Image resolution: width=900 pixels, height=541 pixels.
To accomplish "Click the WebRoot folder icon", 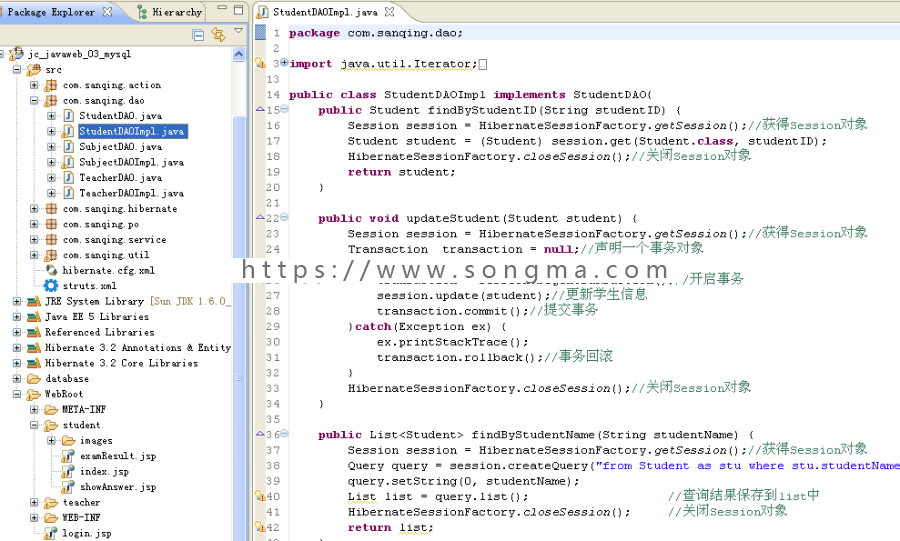I will click(34, 394).
